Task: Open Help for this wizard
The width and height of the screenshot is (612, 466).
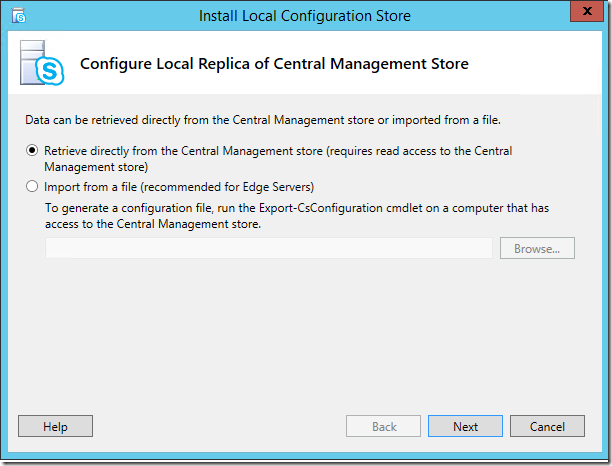Action: click(55, 427)
